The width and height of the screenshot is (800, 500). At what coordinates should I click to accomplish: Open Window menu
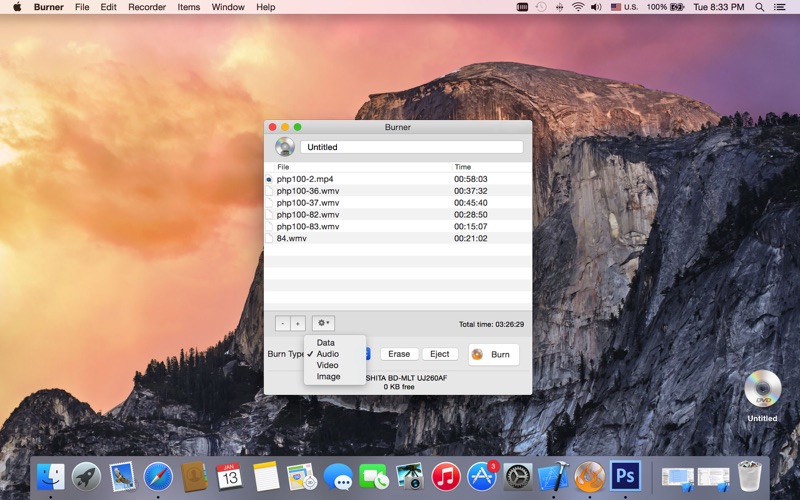[228, 7]
